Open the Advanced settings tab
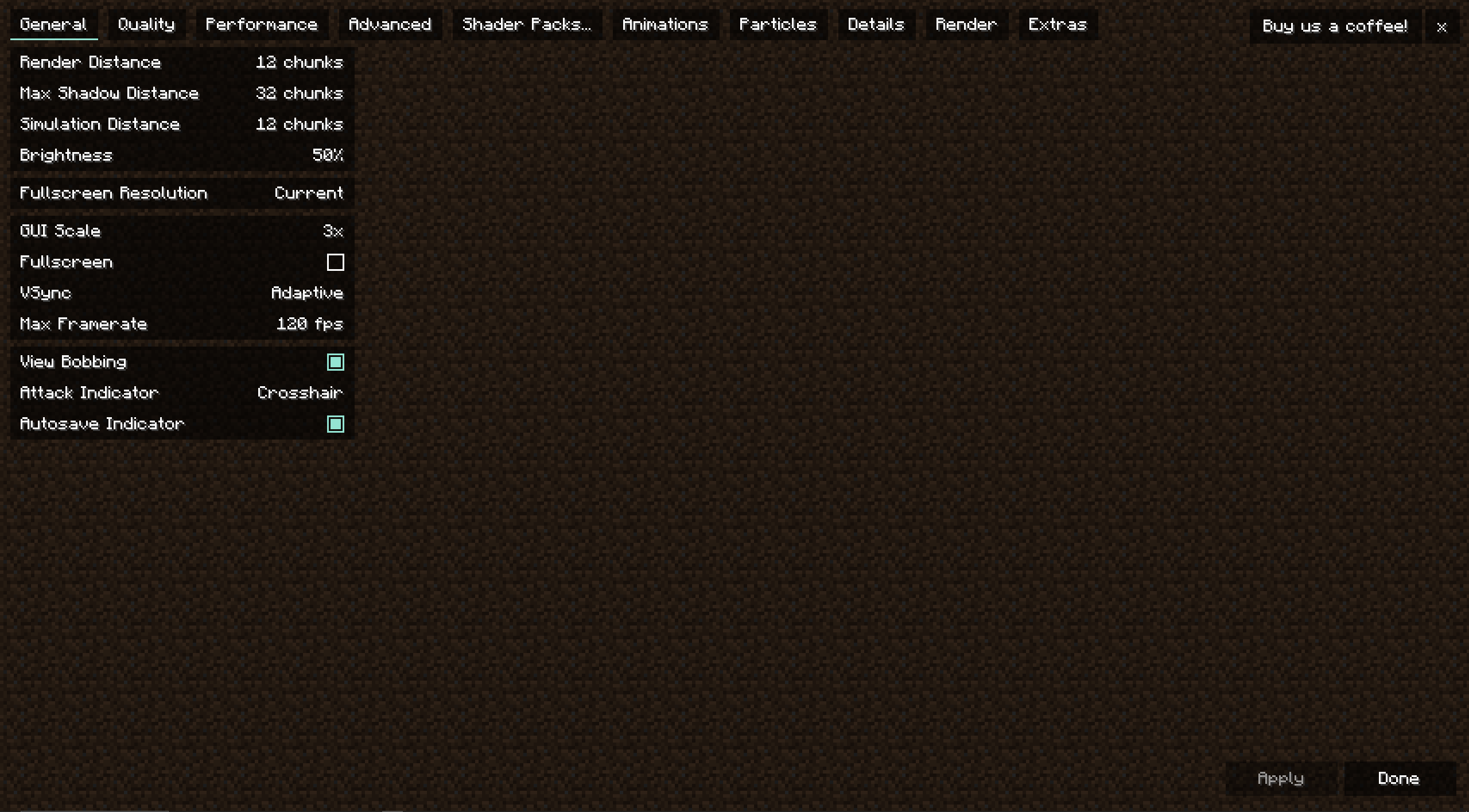Image resolution: width=1469 pixels, height=812 pixels. (x=389, y=23)
